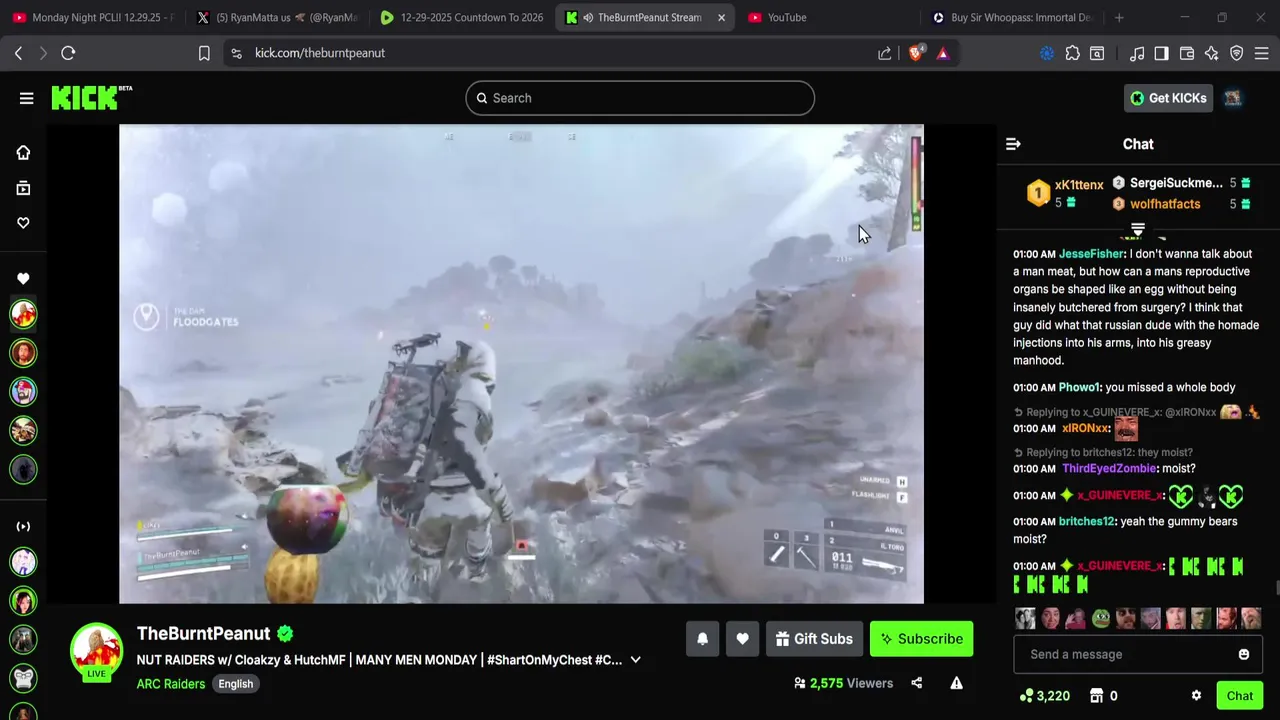Open the user profile avatar menu
The width and height of the screenshot is (1280, 720).
(x=1233, y=98)
